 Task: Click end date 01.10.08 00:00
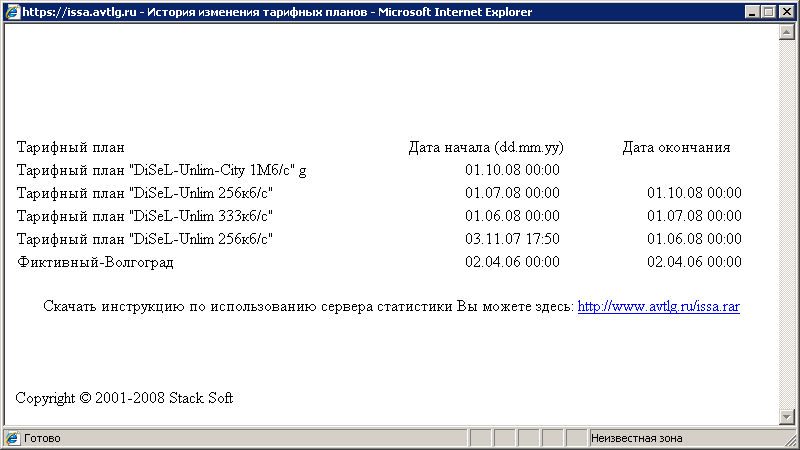694,193
